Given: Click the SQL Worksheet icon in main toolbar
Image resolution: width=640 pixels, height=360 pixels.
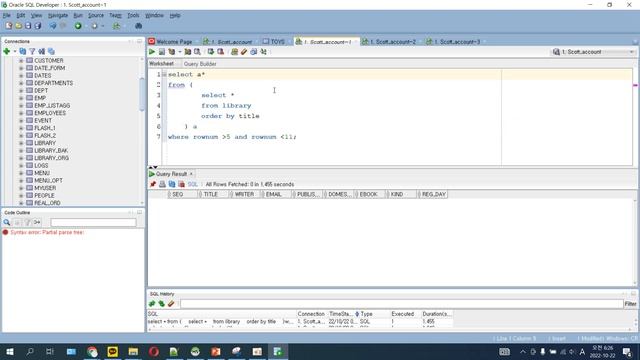Looking at the screenshot, I should [x=117, y=26].
